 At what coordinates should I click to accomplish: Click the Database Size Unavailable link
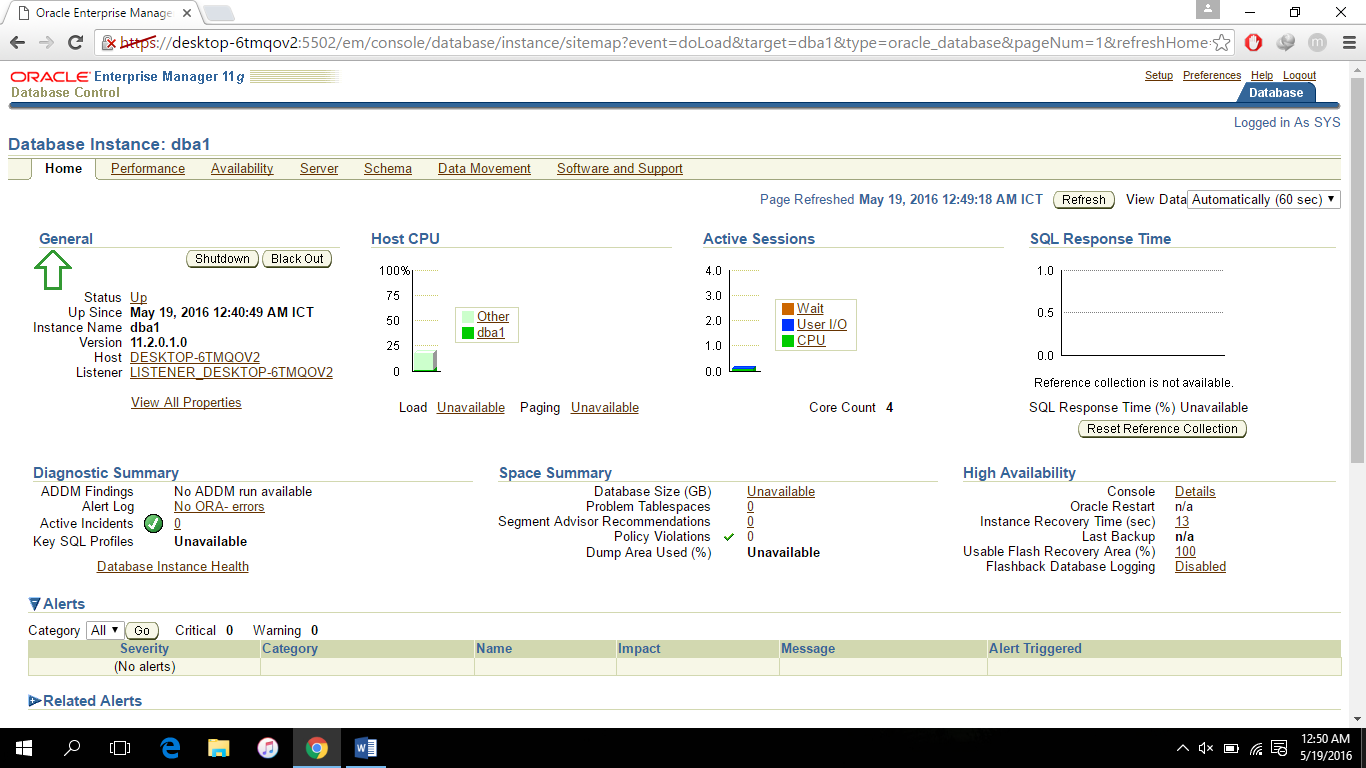tap(781, 492)
